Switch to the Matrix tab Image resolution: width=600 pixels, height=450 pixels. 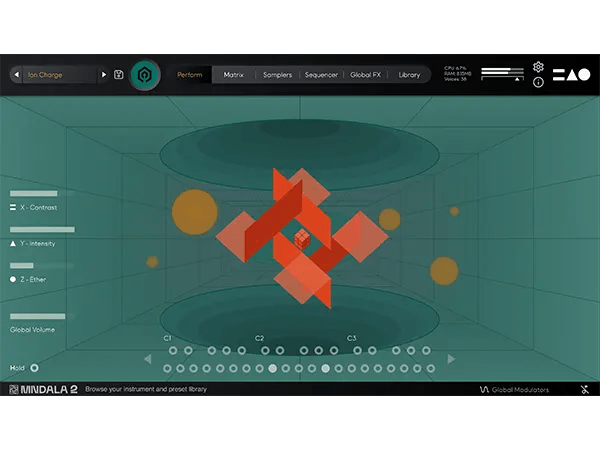click(x=233, y=75)
